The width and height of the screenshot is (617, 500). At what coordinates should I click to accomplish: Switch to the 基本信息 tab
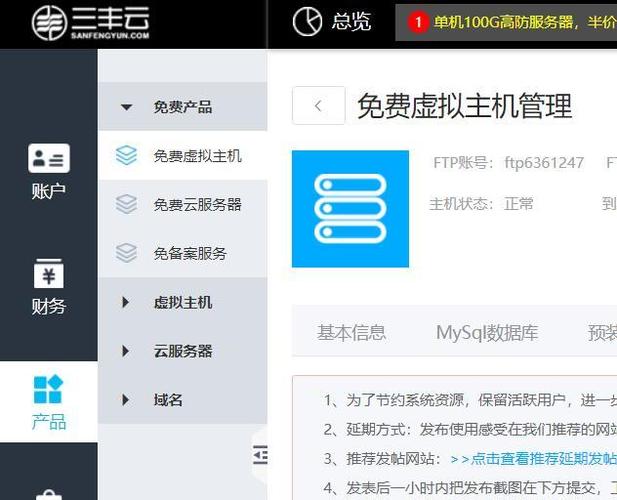(x=351, y=332)
